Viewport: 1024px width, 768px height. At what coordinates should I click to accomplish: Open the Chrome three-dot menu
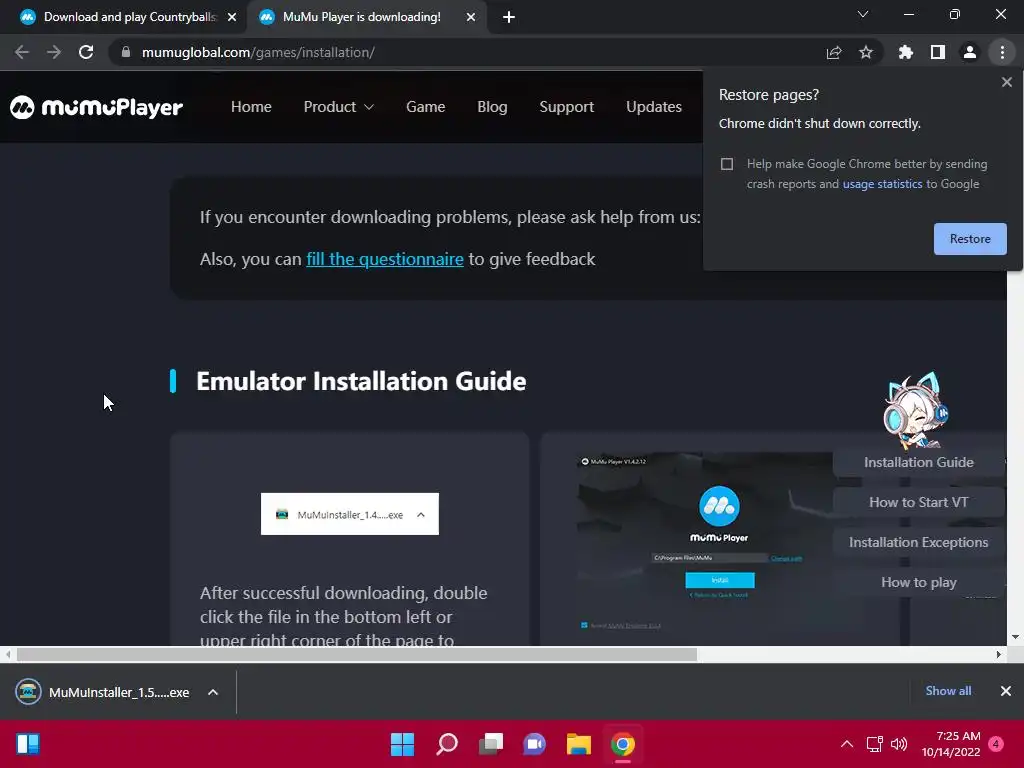(1002, 52)
